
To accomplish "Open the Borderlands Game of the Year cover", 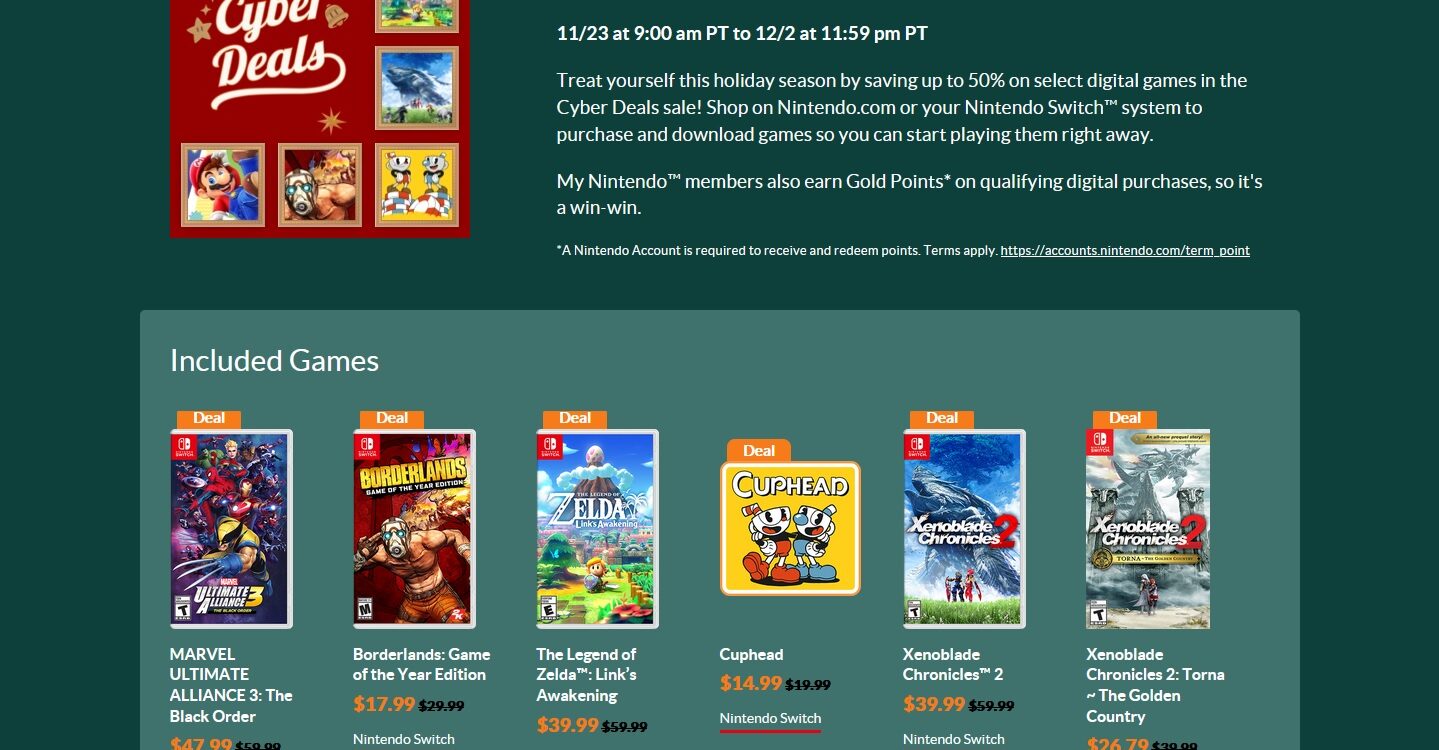I will [x=414, y=529].
